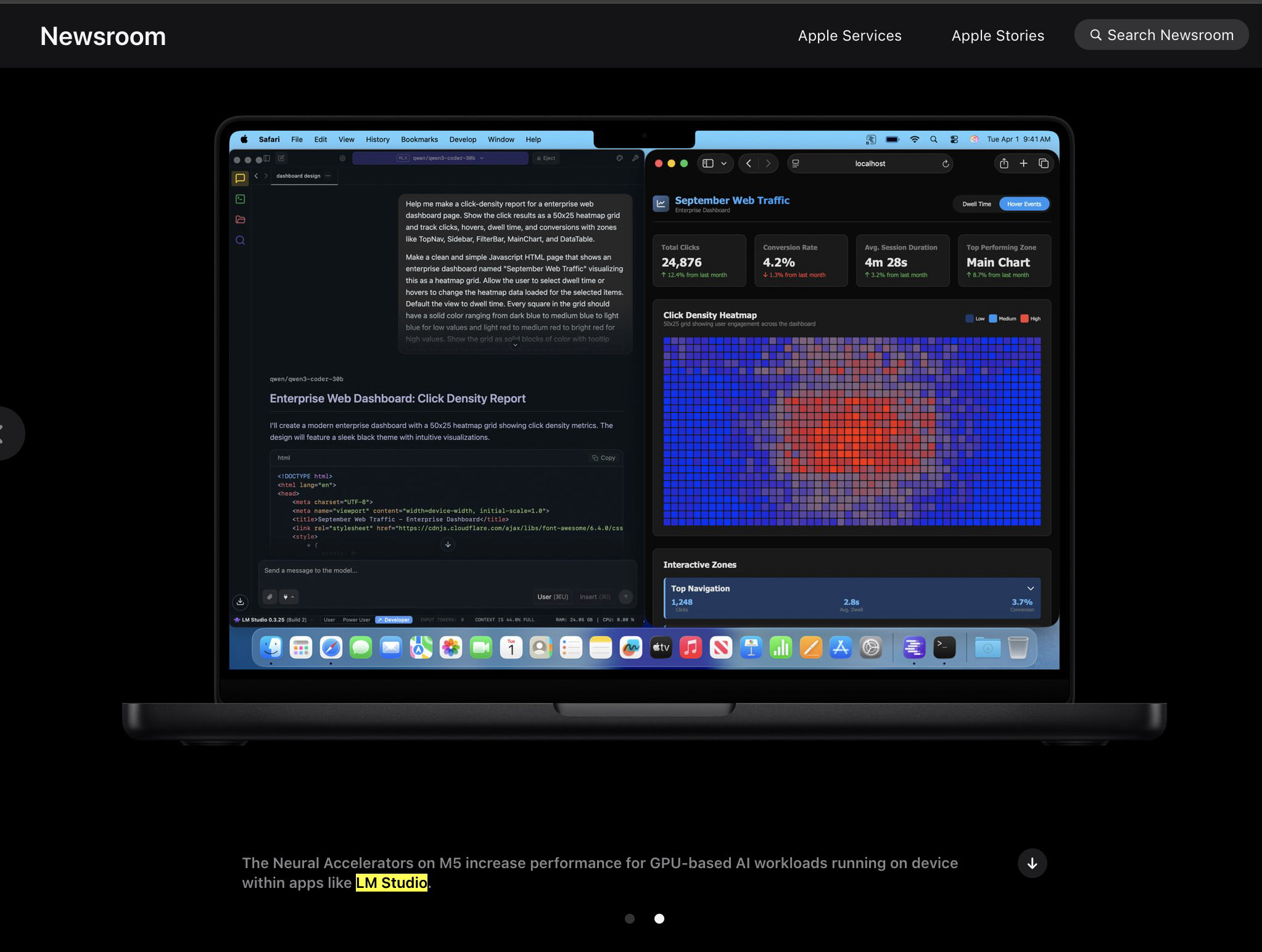Screen dimensions: 1262x952
Task: Click the downloads icon at sidebar bottom
Action: pos(240,602)
